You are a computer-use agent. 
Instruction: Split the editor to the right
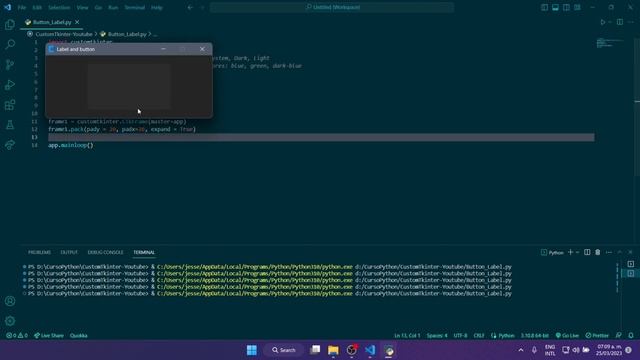pyautogui.click(x=620, y=22)
